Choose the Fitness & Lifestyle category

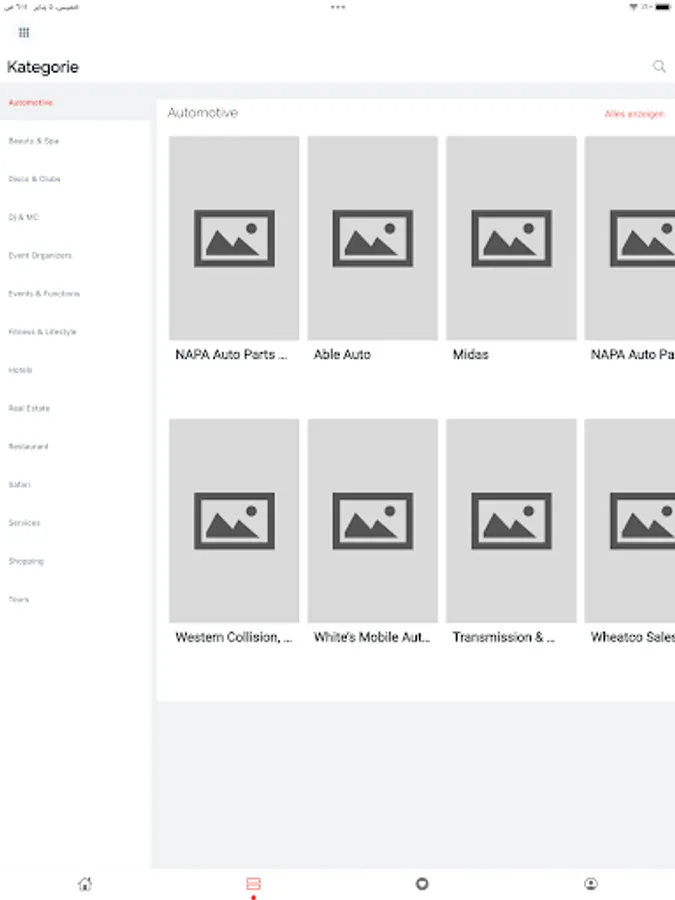pyautogui.click(x=75, y=332)
